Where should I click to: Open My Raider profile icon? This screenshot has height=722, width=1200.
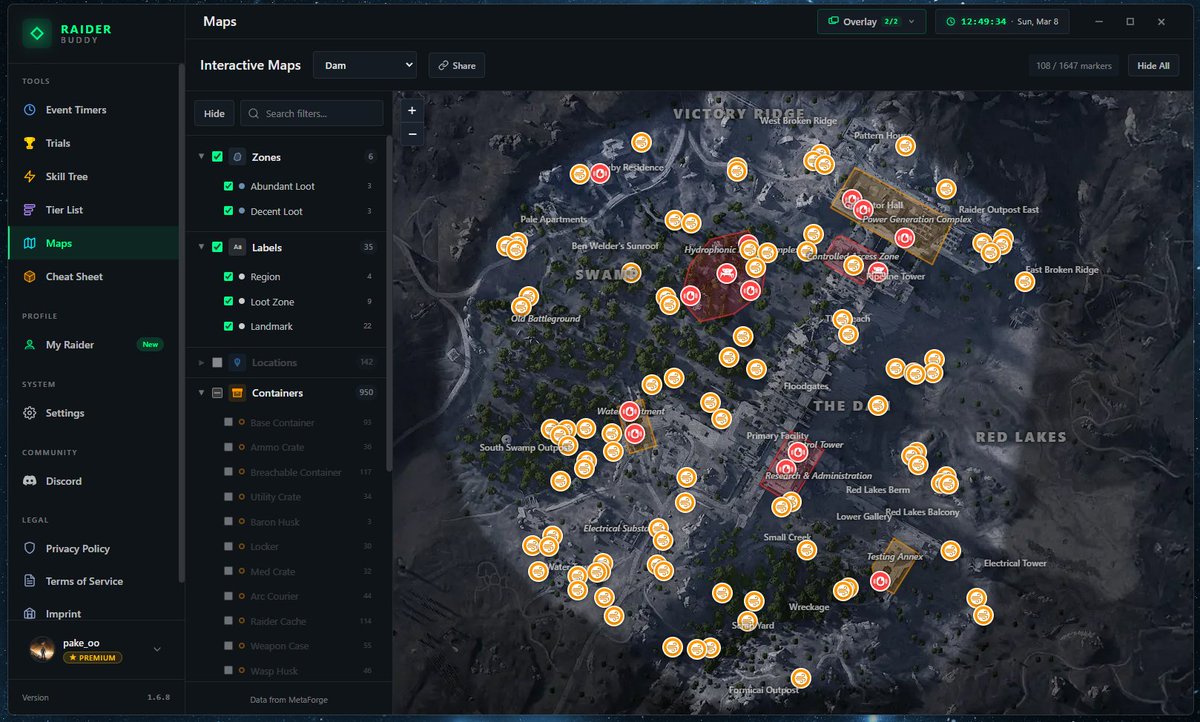tap(30, 345)
